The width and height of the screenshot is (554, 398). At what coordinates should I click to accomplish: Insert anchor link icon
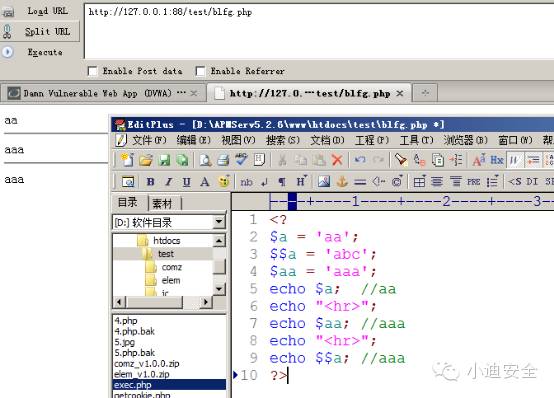[342, 182]
